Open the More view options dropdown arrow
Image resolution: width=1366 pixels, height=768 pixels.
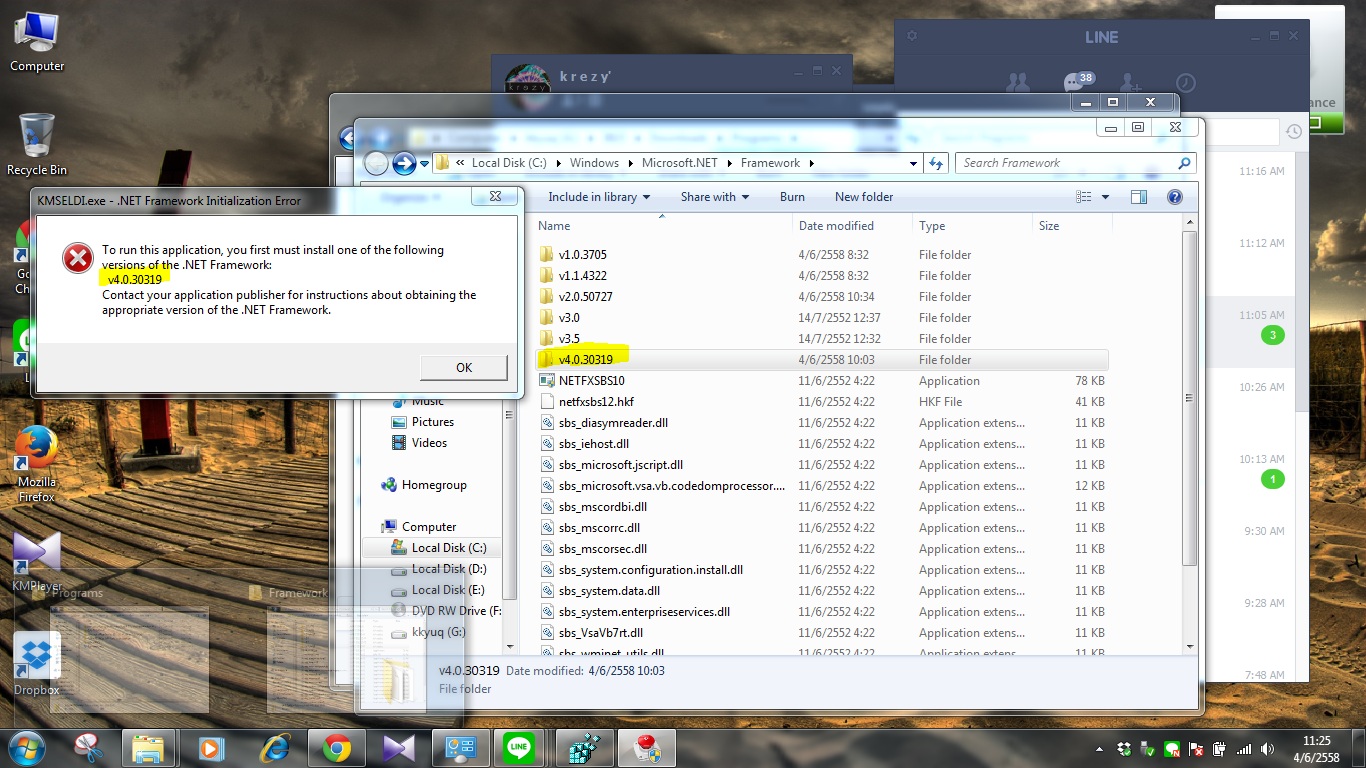pyautogui.click(x=1105, y=197)
